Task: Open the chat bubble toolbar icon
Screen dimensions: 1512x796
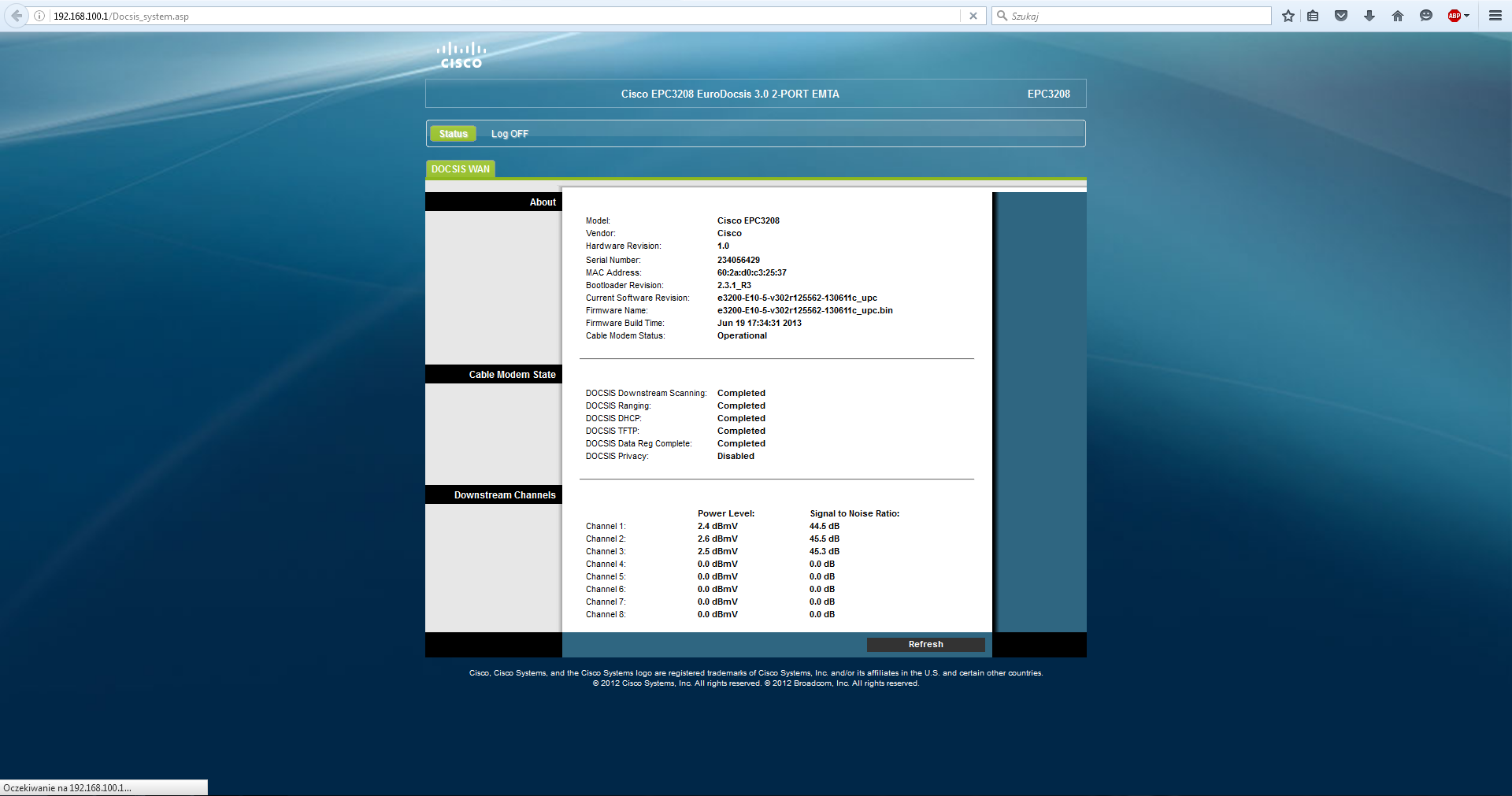Action: 1426,16
